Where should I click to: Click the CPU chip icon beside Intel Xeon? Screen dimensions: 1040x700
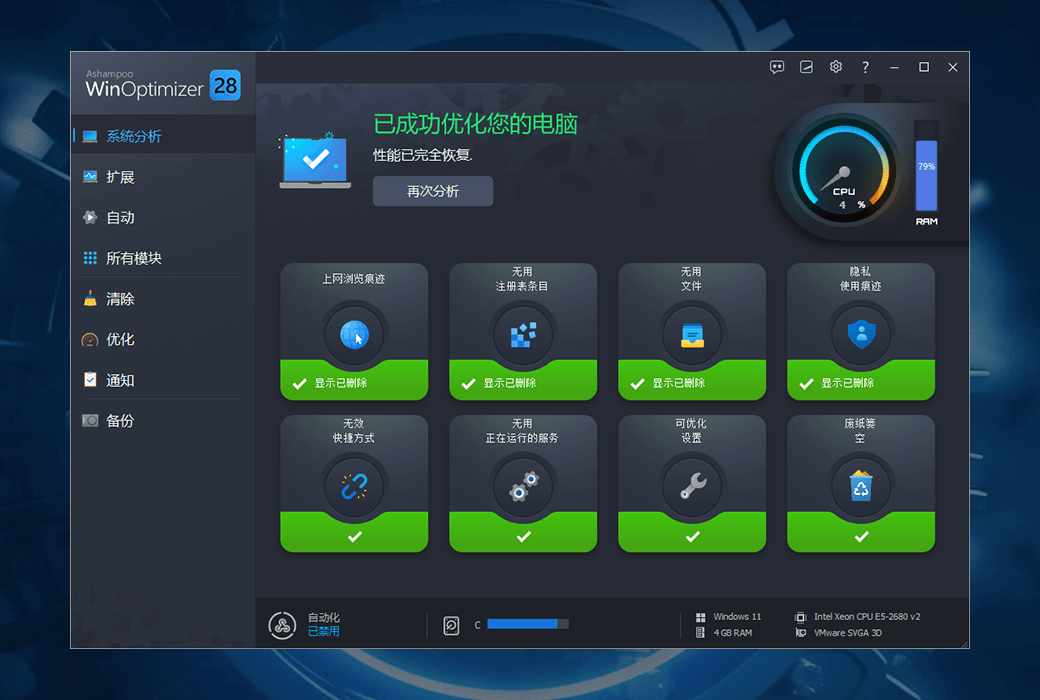pyautogui.click(x=801, y=617)
